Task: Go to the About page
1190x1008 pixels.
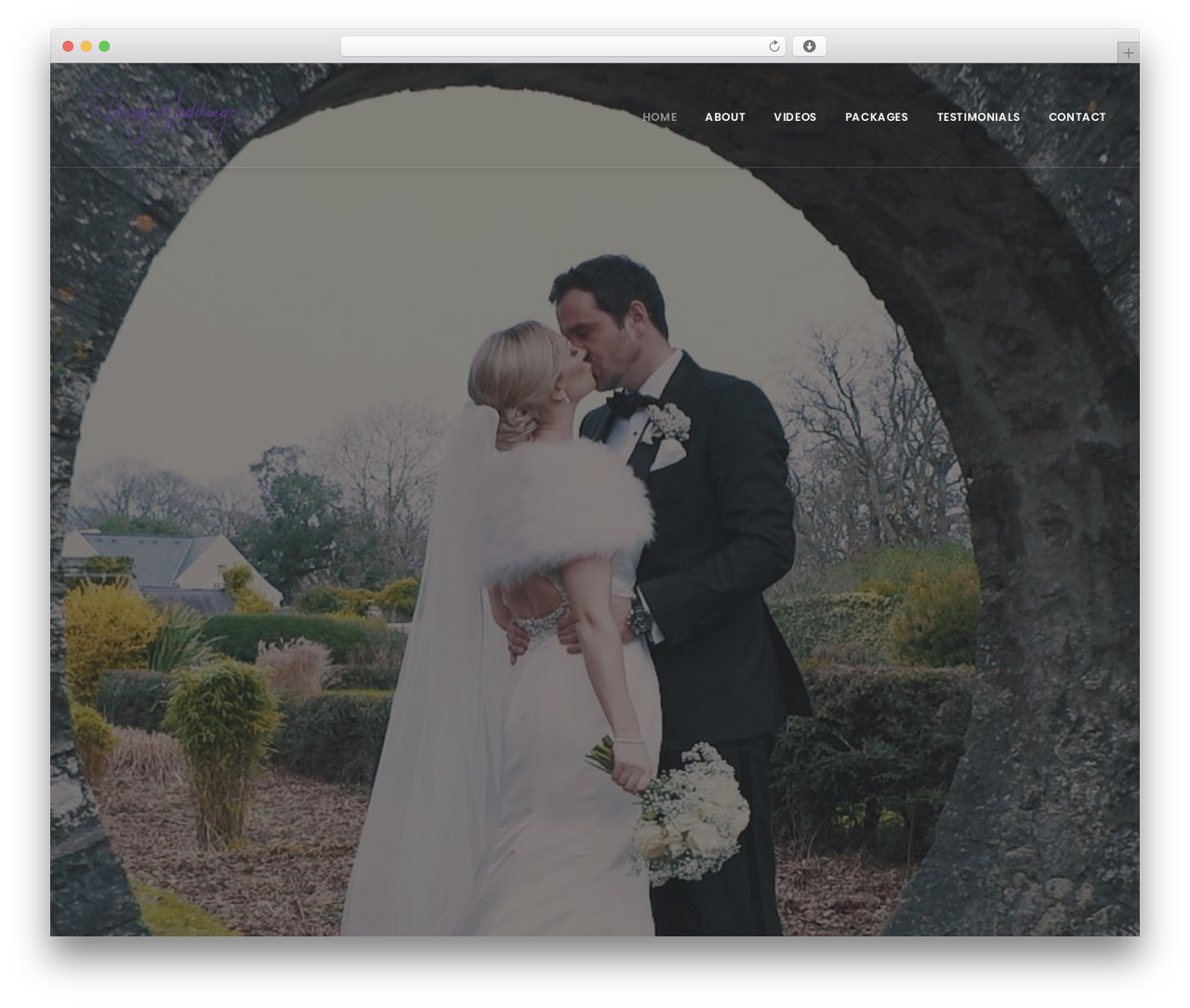Action: [x=725, y=117]
